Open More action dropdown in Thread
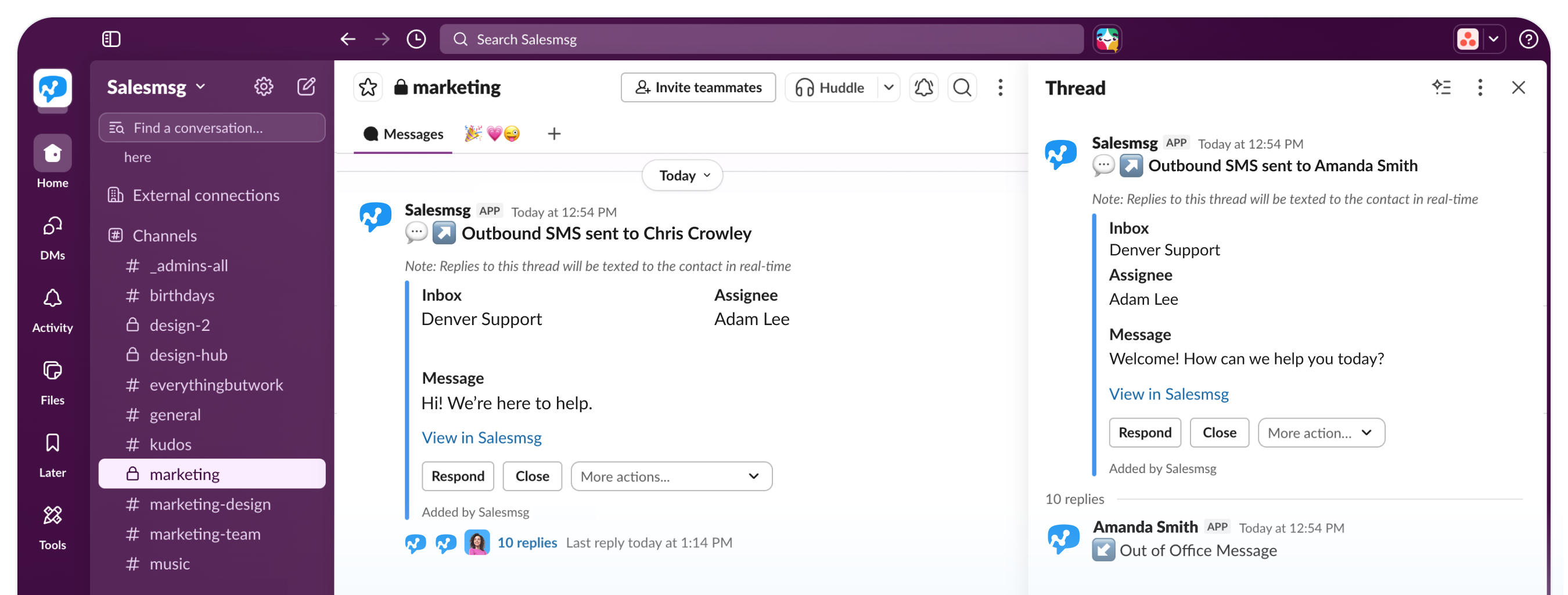Screen dimensions: 1568x595 click(1322, 433)
